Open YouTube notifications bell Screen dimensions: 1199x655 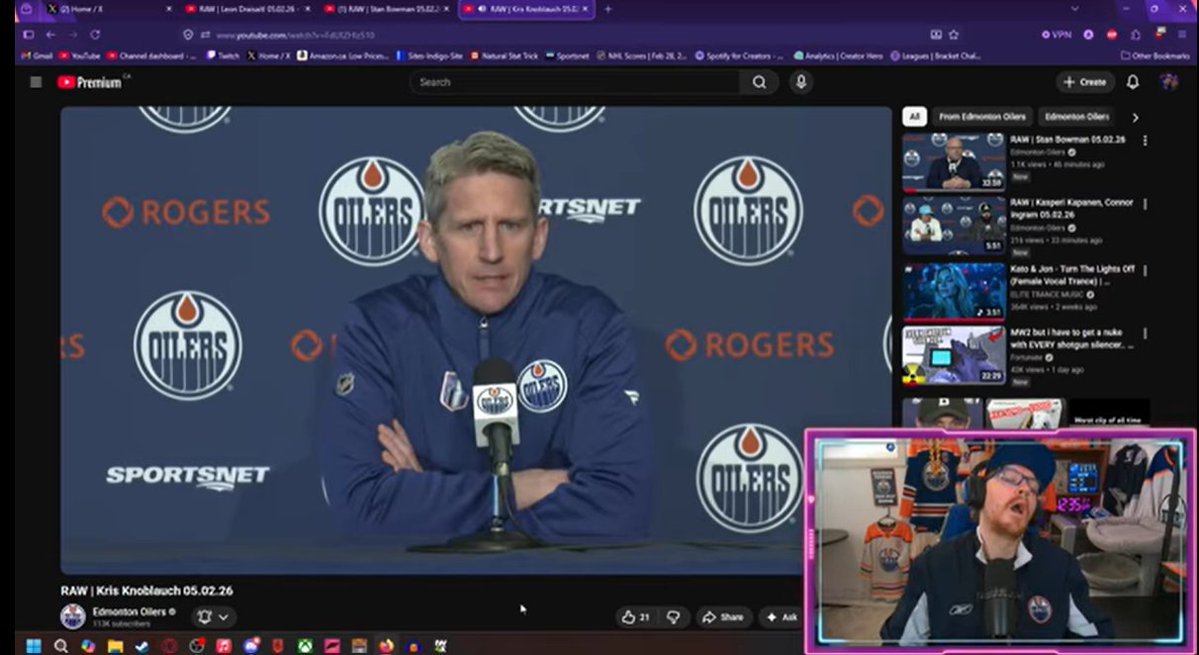(1132, 82)
